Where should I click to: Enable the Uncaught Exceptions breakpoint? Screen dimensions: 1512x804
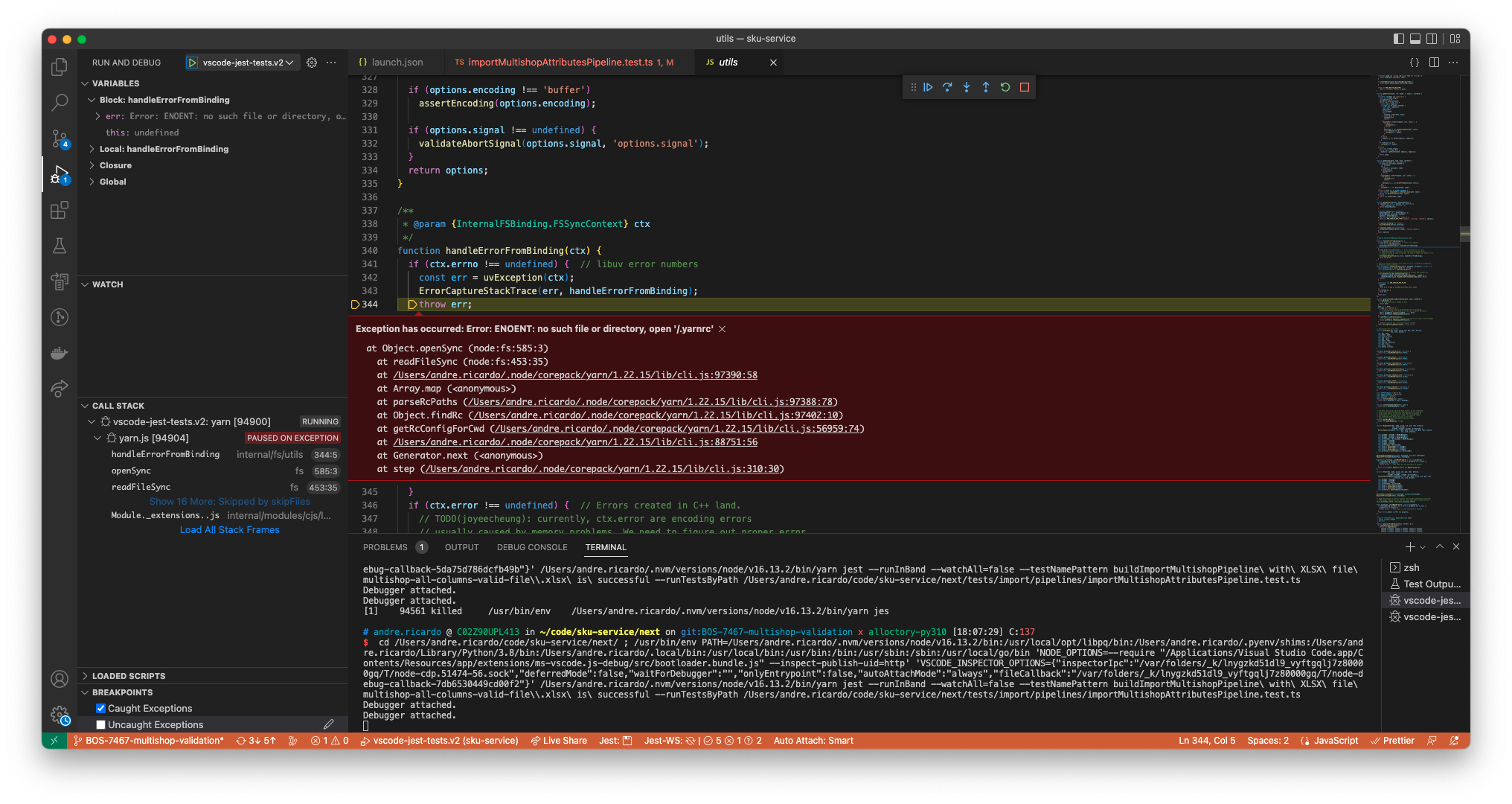100,724
